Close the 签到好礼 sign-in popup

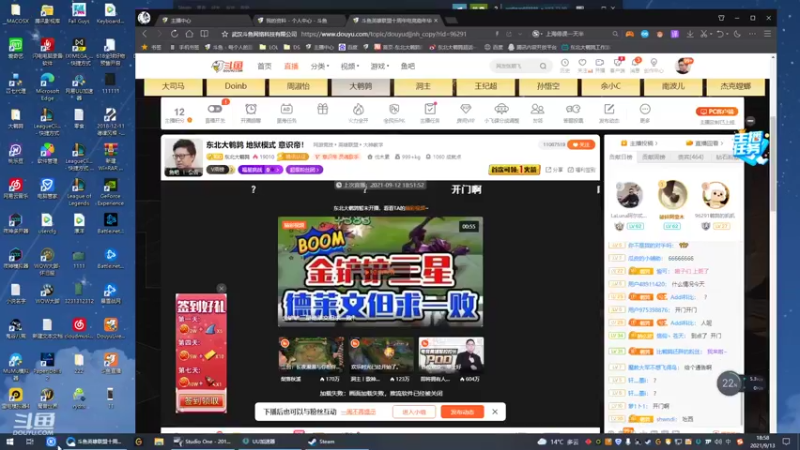click(221, 288)
